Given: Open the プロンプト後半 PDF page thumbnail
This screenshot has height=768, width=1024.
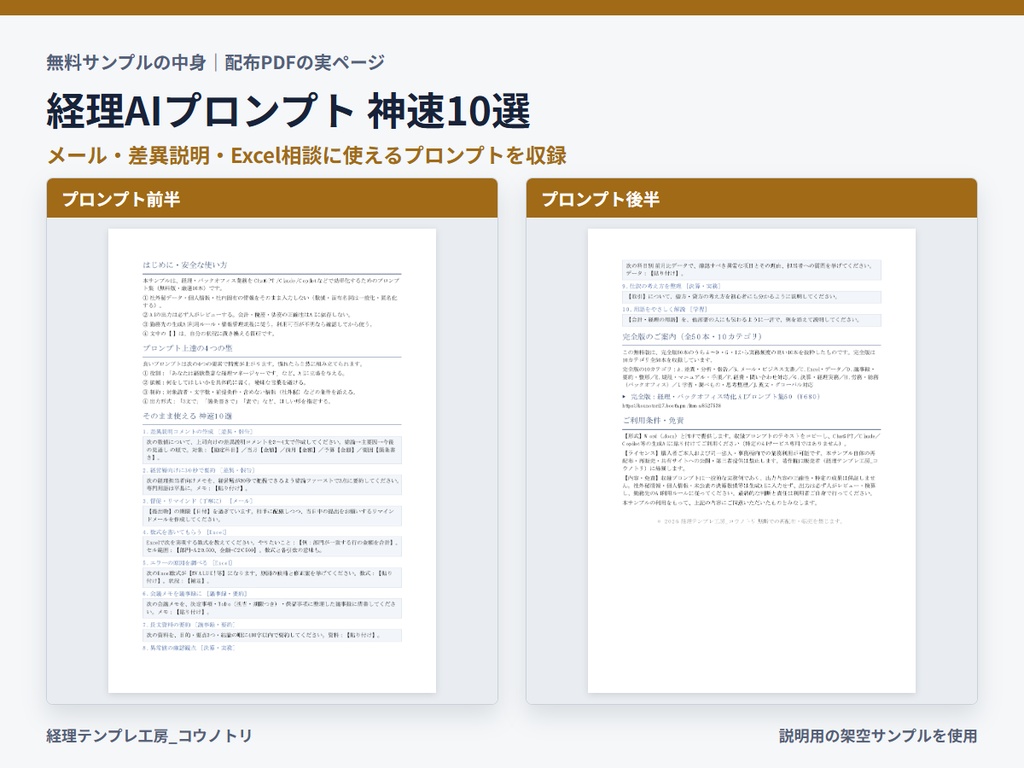Looking at the screenshot, I should 752,460.
